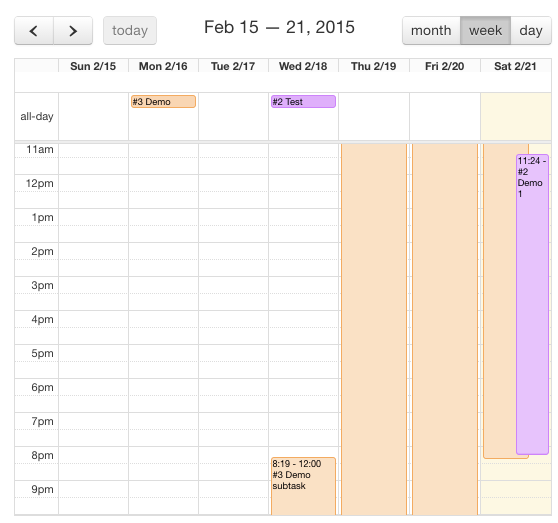Go to the next week with right arrow
The width and height of the screenshot is (558, 523).
pos(73,31)
